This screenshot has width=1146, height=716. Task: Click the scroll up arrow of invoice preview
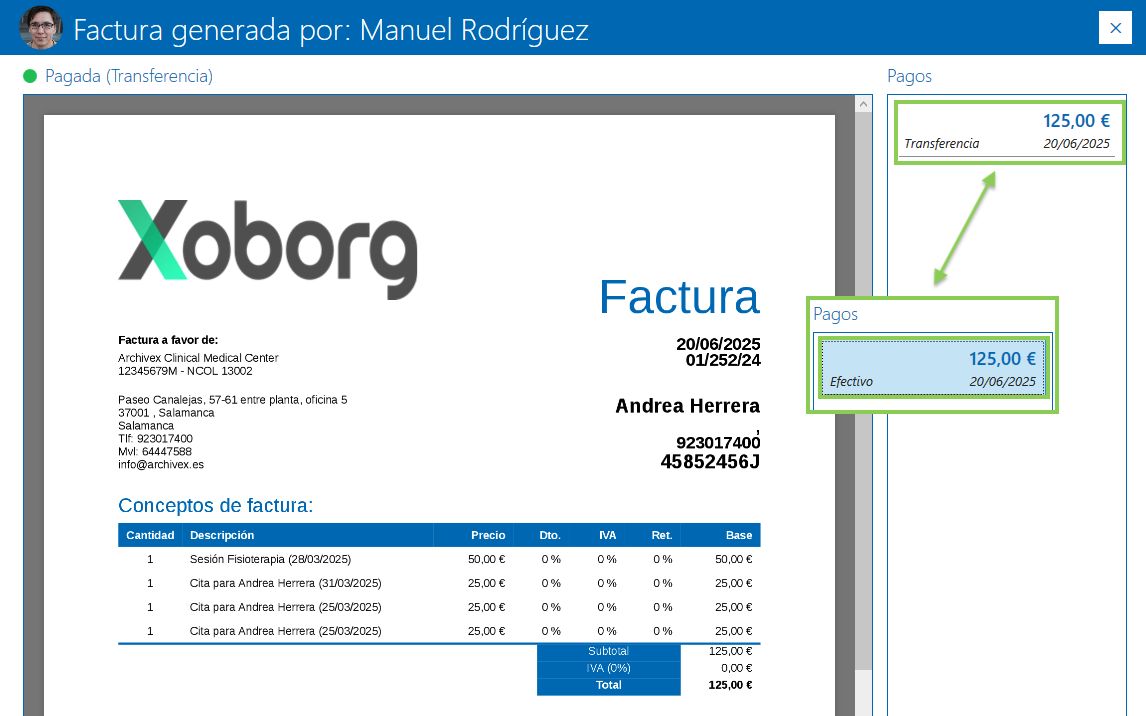pos(863,104)
